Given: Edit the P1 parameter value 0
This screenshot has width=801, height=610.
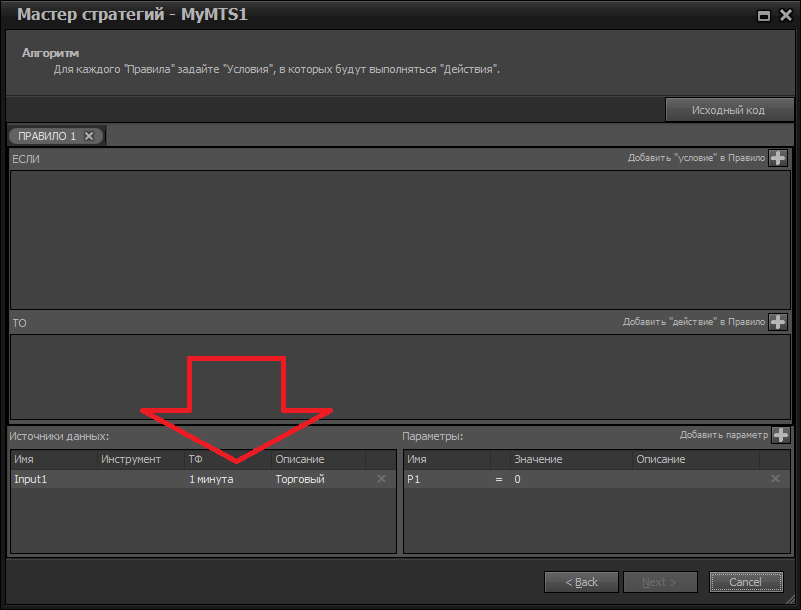Looking at the screenshot, I should (x=570, y=480).
